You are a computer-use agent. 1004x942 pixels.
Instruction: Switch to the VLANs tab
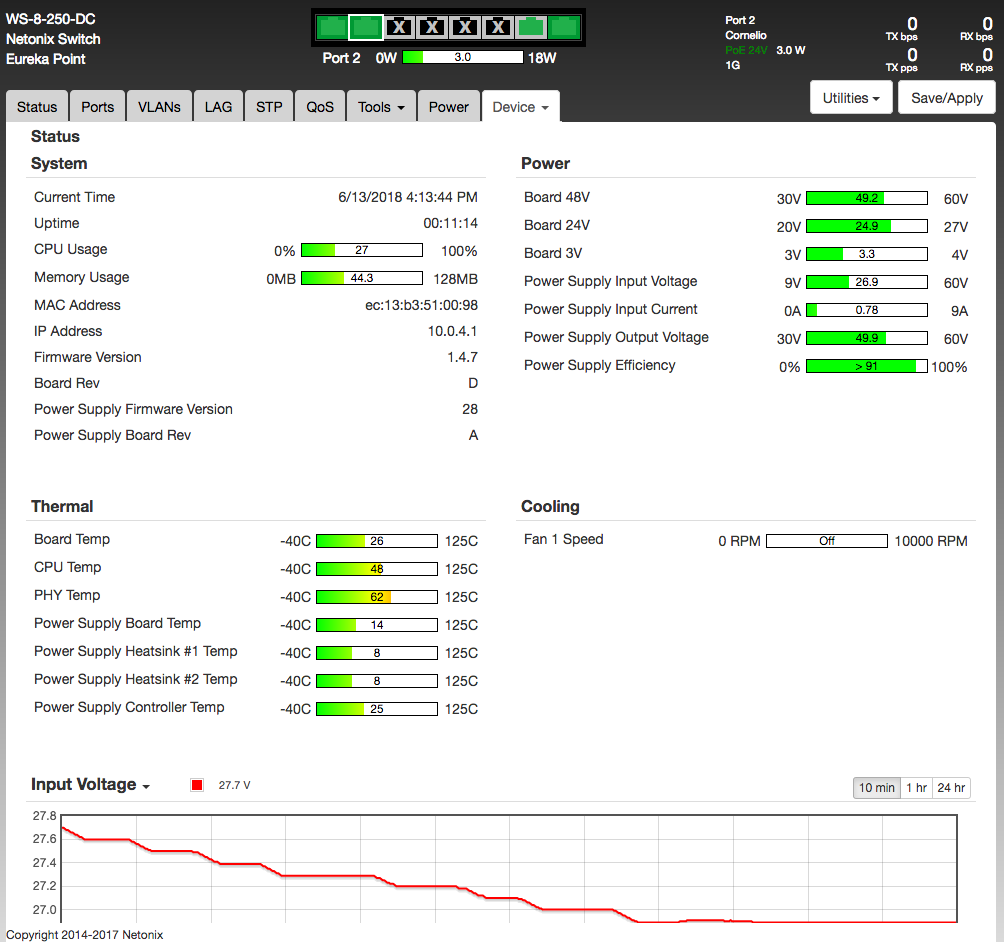(x=159, y=107)
